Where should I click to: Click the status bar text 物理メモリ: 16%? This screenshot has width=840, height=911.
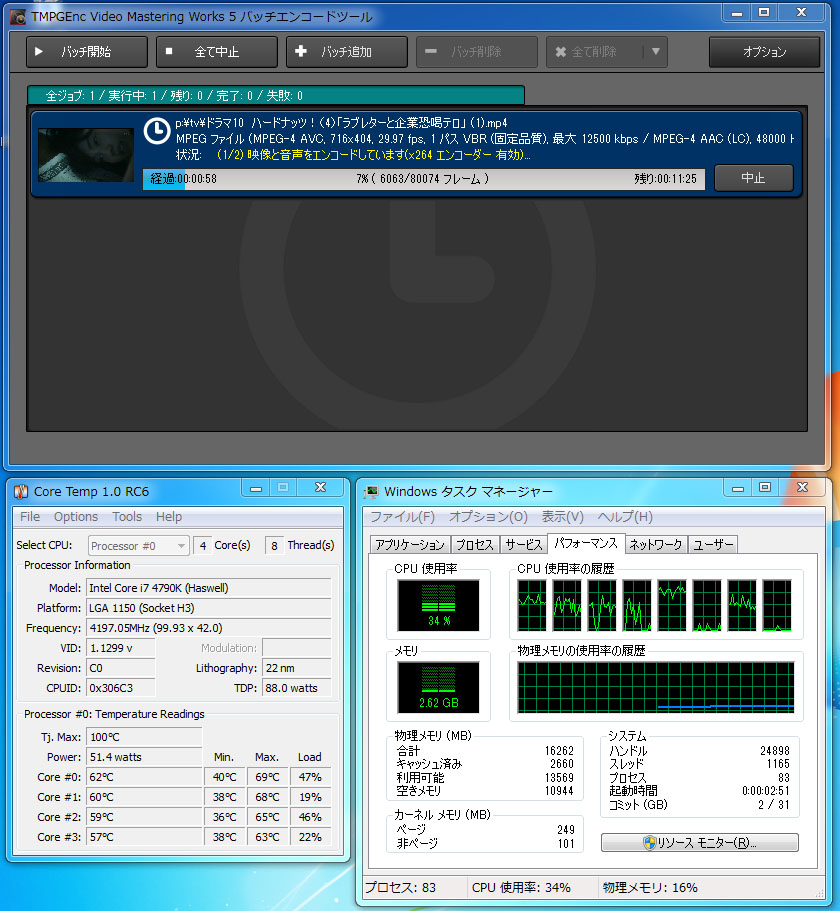[x=650, y=888]
